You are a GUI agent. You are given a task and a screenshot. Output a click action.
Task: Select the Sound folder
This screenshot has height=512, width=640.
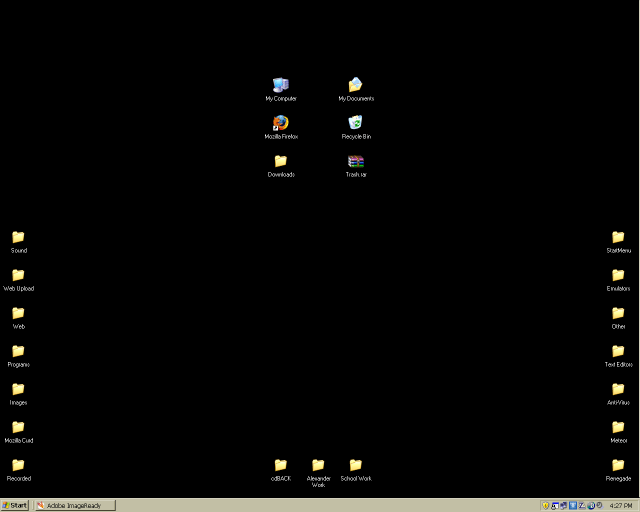click(x=18, y=238)
